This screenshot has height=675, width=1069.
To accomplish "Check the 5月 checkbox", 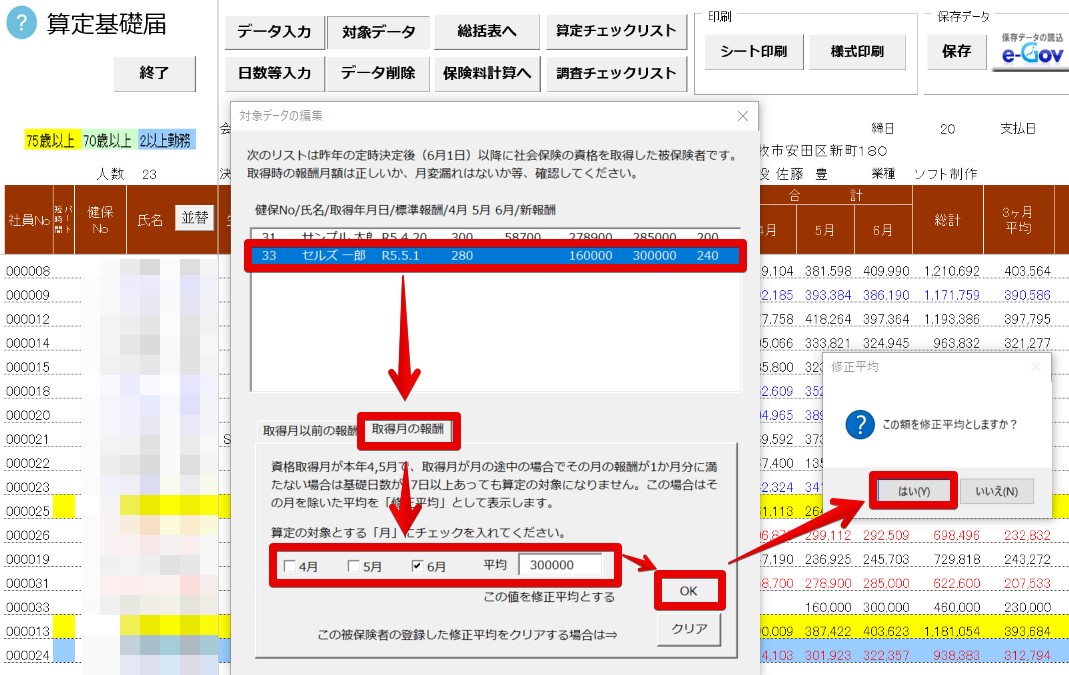I will coord(353,566).
